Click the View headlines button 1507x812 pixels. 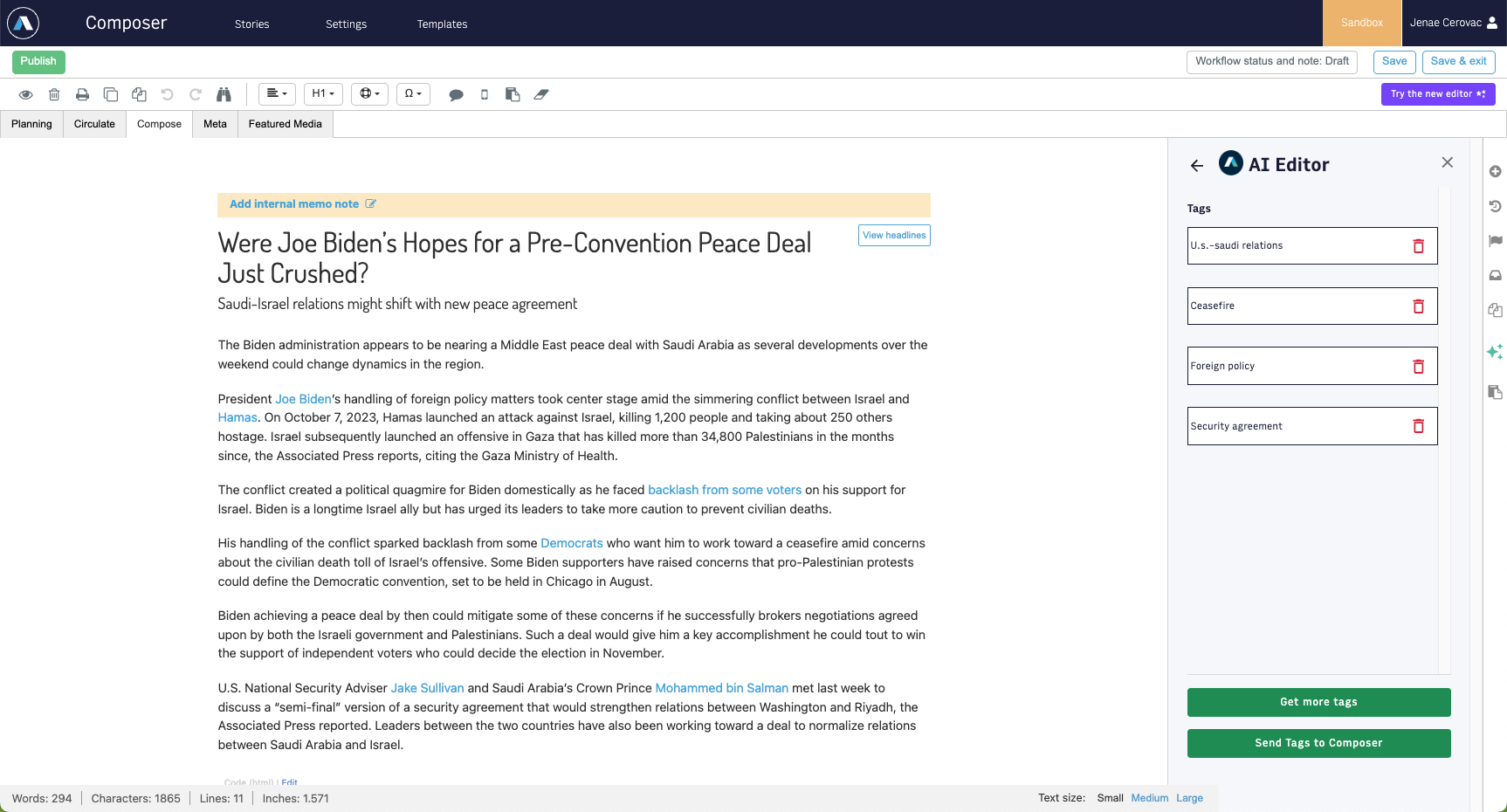pyautogui.click(x=894, y=236)
